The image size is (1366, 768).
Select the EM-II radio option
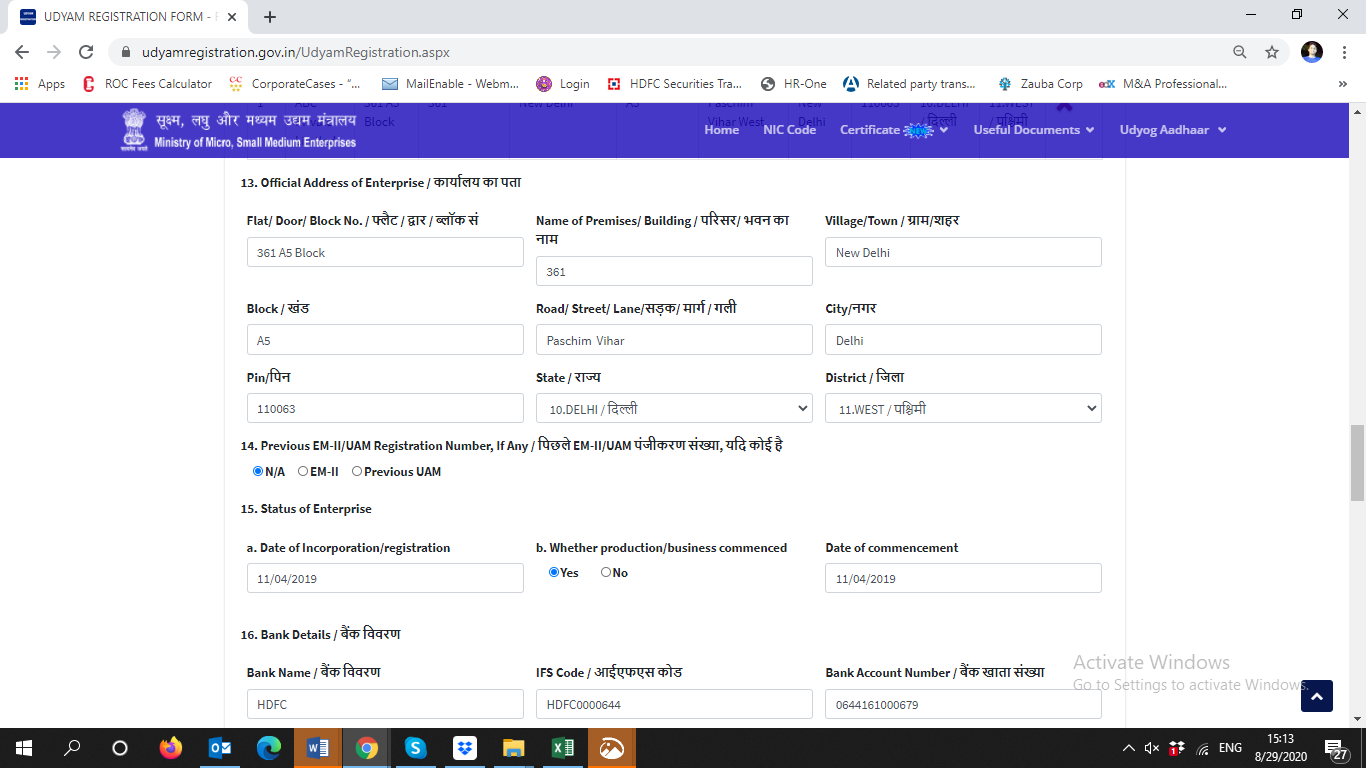(303, 471)
